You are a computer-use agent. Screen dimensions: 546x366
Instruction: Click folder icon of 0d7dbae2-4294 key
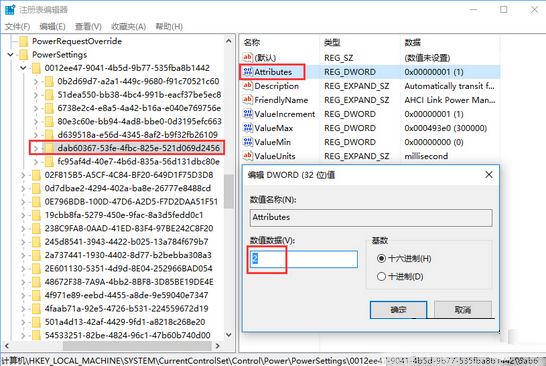36,188
